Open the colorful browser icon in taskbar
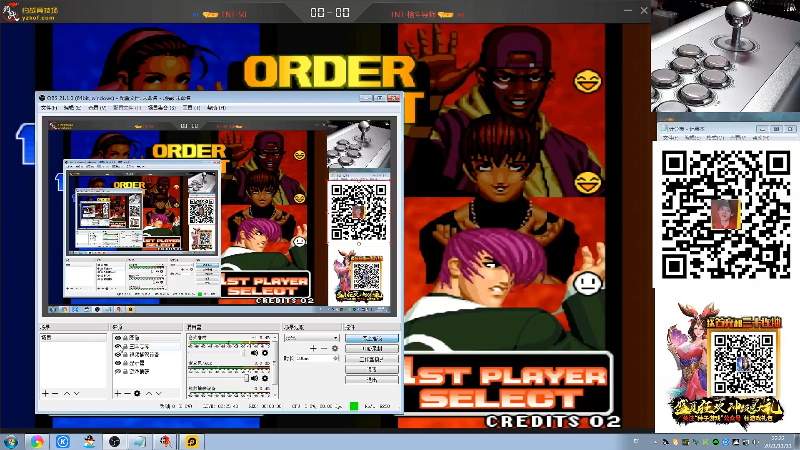 pos(37,442)
